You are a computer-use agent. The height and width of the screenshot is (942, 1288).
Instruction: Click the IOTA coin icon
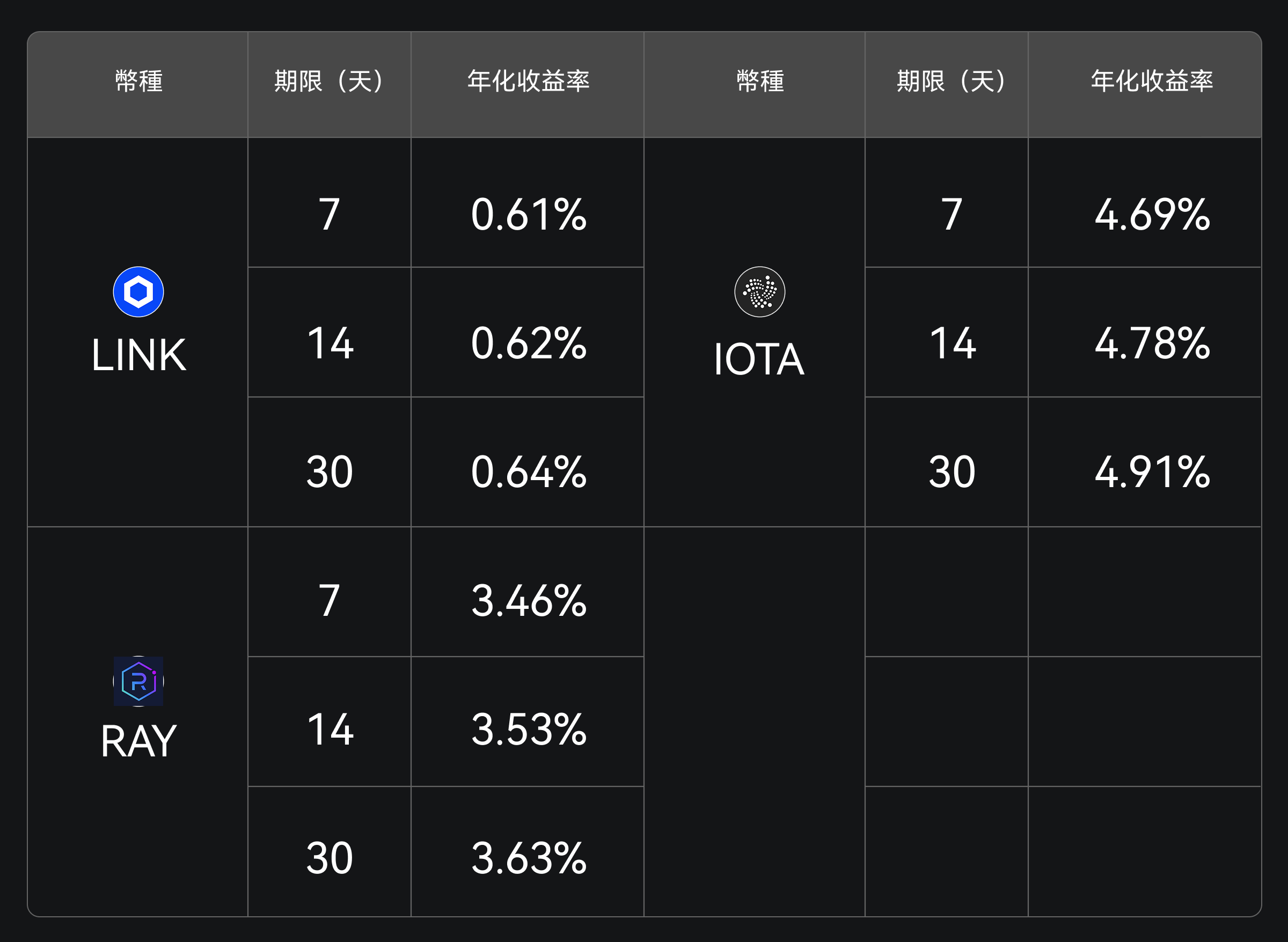pos(759,292)
